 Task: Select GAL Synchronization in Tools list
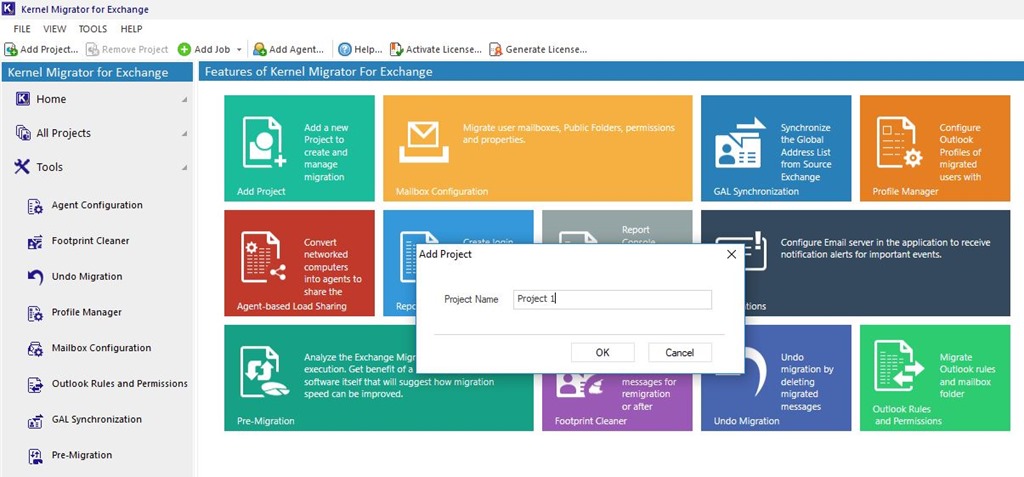tap(97, 419)
